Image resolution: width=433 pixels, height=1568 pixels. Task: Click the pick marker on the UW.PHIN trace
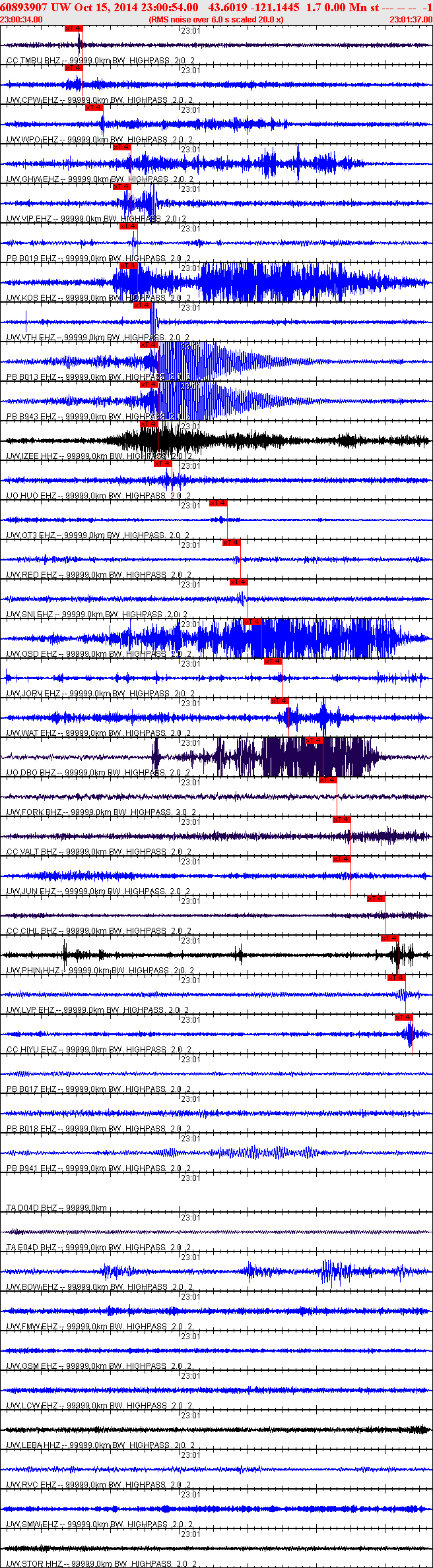[390, 938]
